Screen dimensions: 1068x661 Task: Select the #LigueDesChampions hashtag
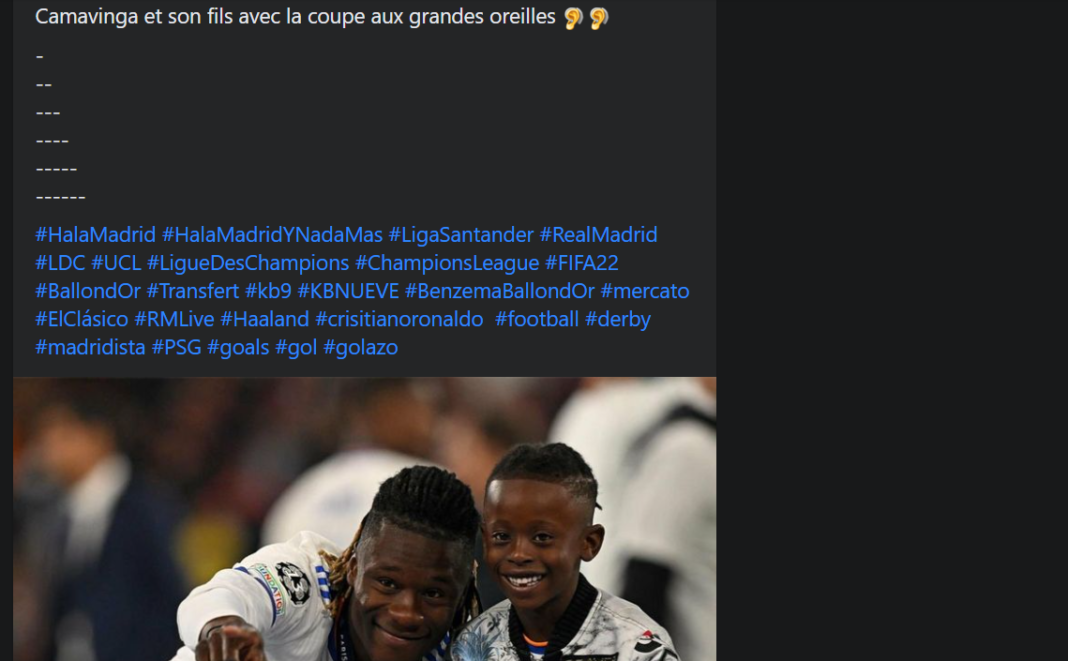248,263
